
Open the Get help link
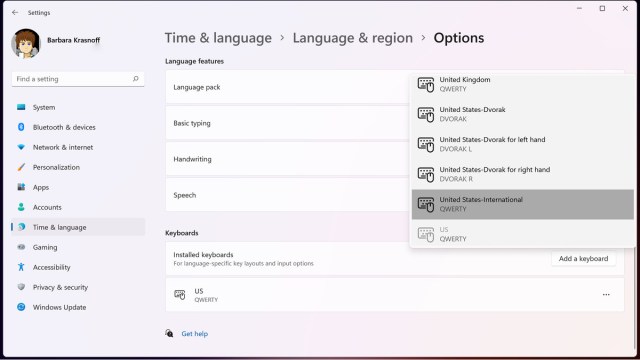pyautogui.click(x=195, y=334)
